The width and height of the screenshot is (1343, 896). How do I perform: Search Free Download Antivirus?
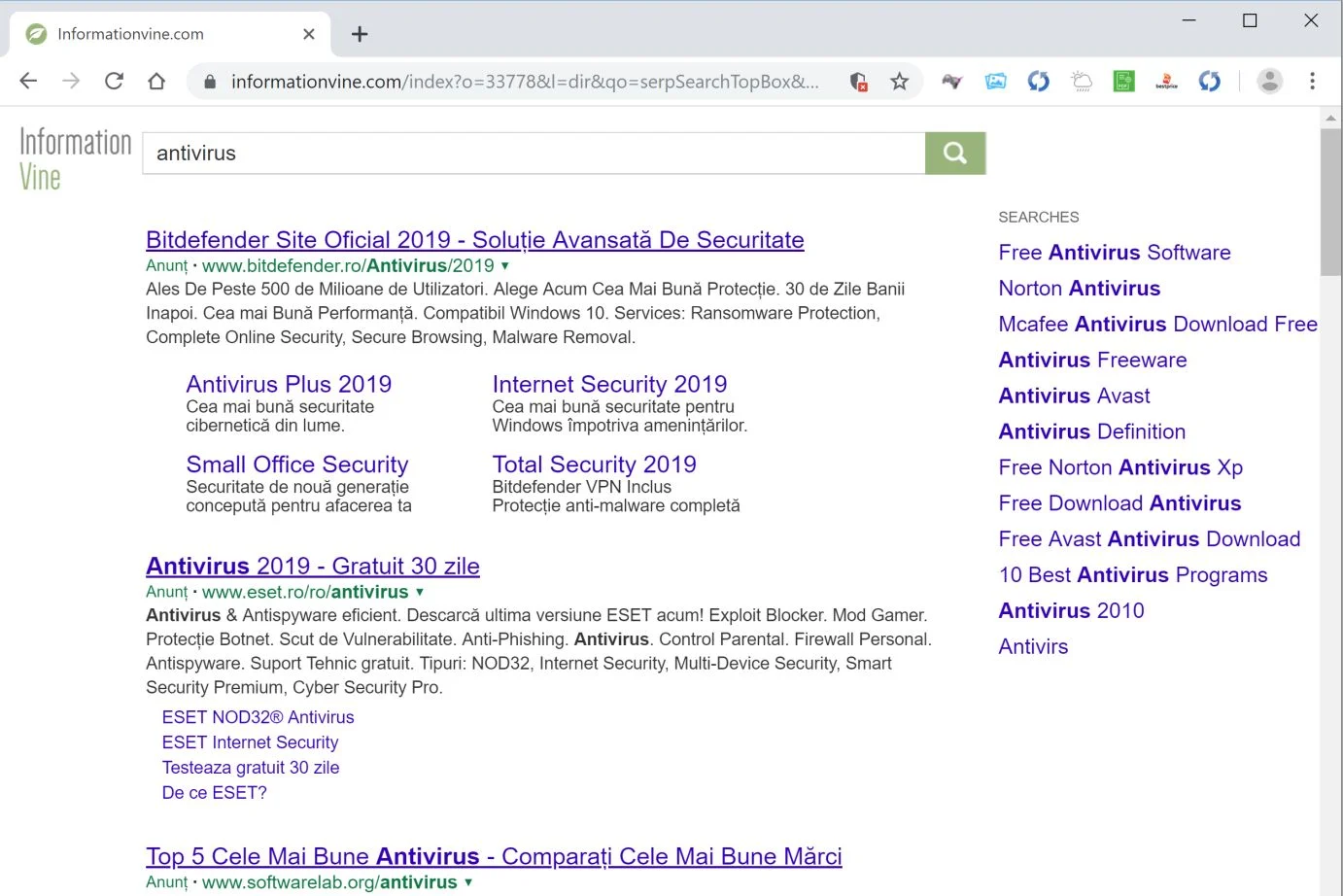pyautogui.click(x=1119, y=503)
